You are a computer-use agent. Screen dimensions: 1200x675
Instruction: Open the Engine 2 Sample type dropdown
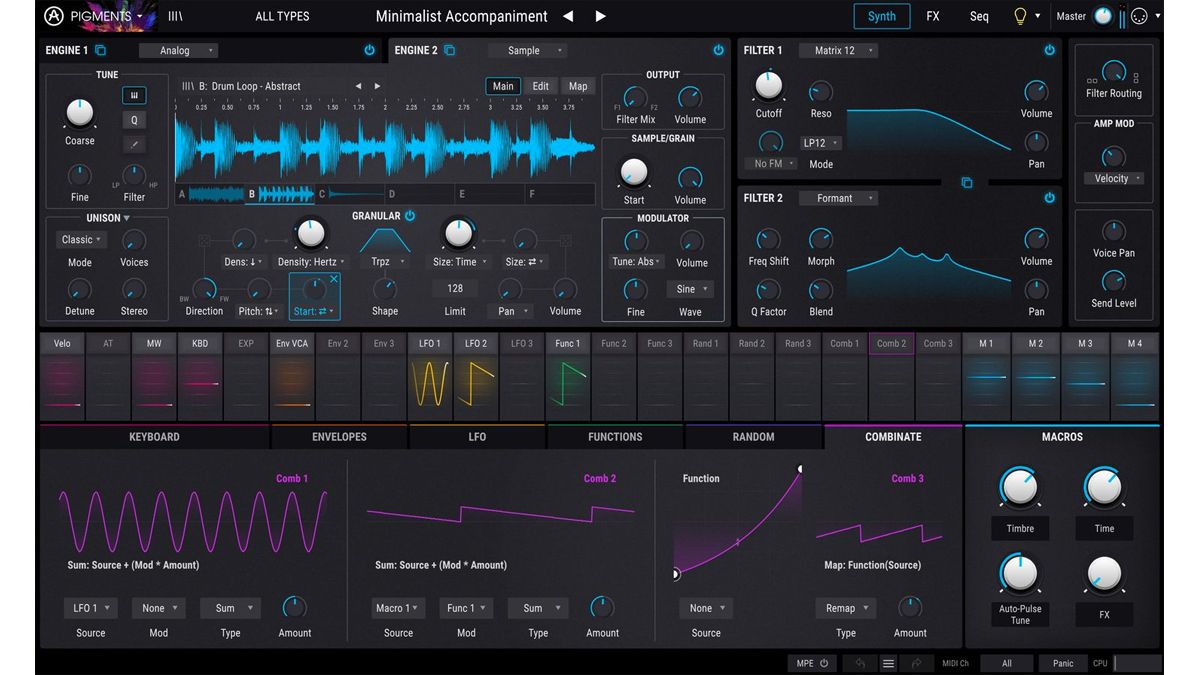tap(528, 50)
